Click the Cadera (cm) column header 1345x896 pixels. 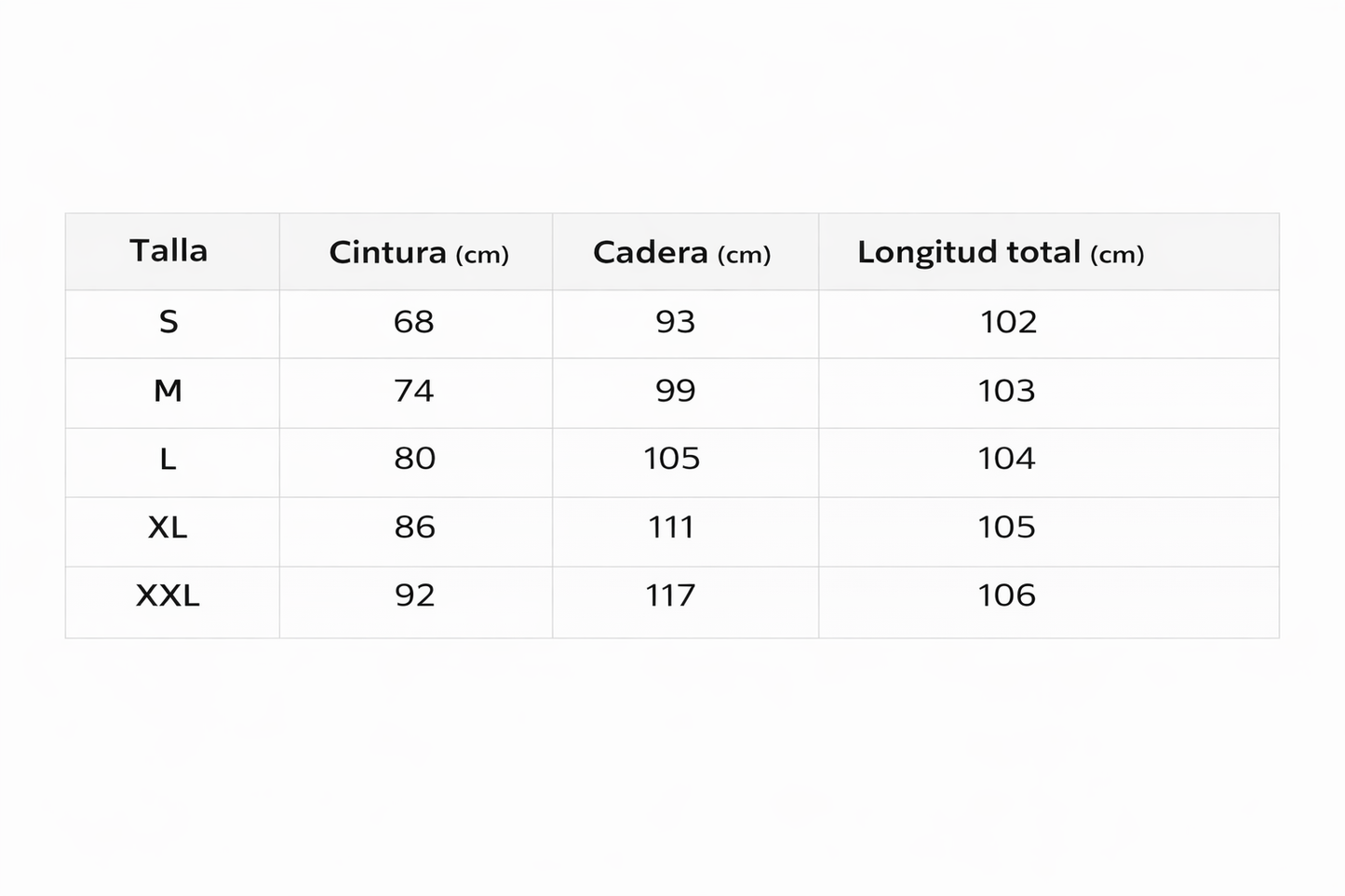681,252
